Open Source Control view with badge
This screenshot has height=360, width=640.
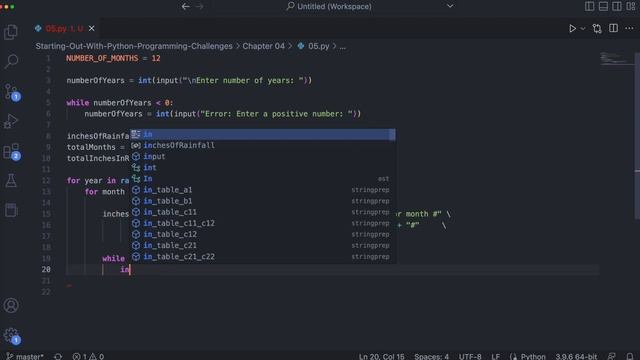[11, 92]
